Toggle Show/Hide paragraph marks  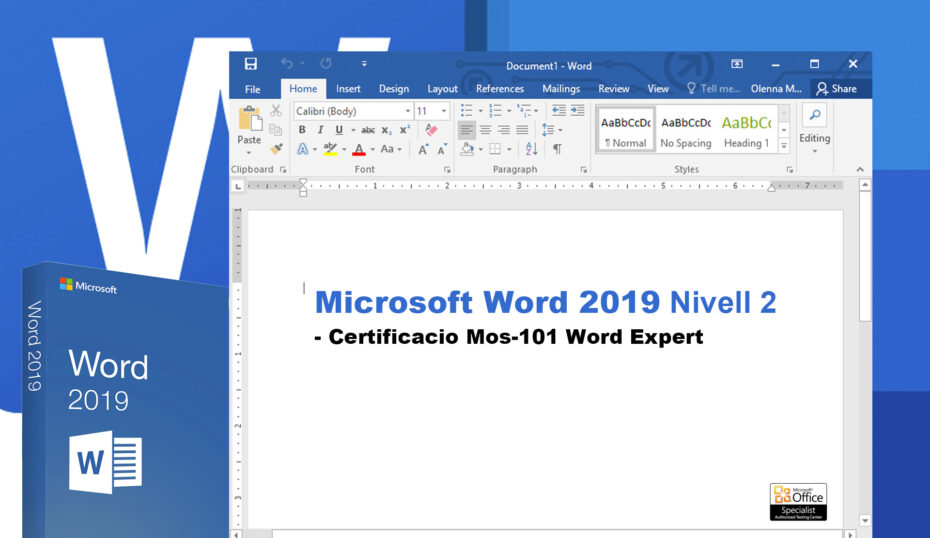tap(557, 149)
